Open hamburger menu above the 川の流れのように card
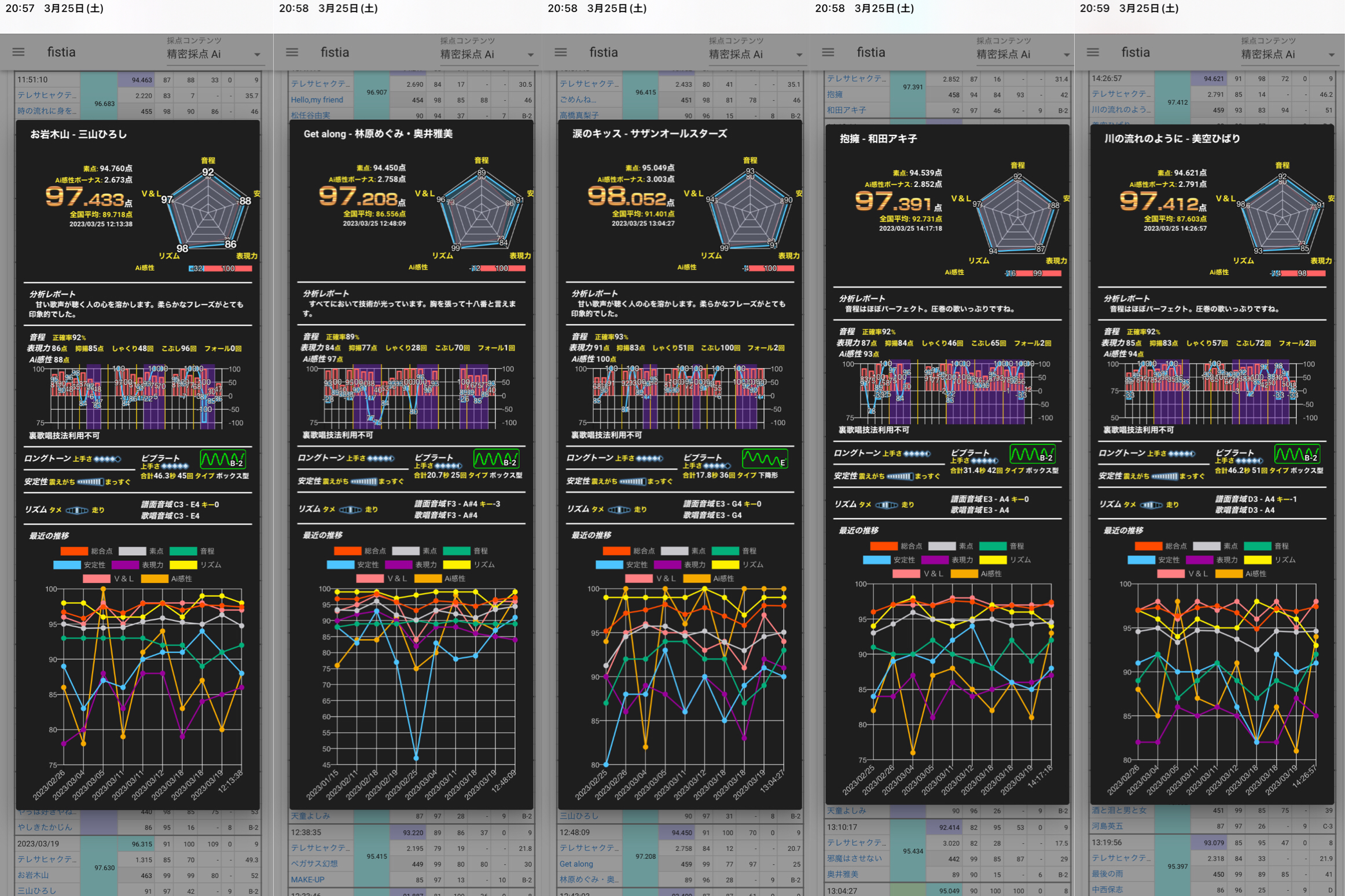Screen dimensions: 1345x896 point(1093,52)
